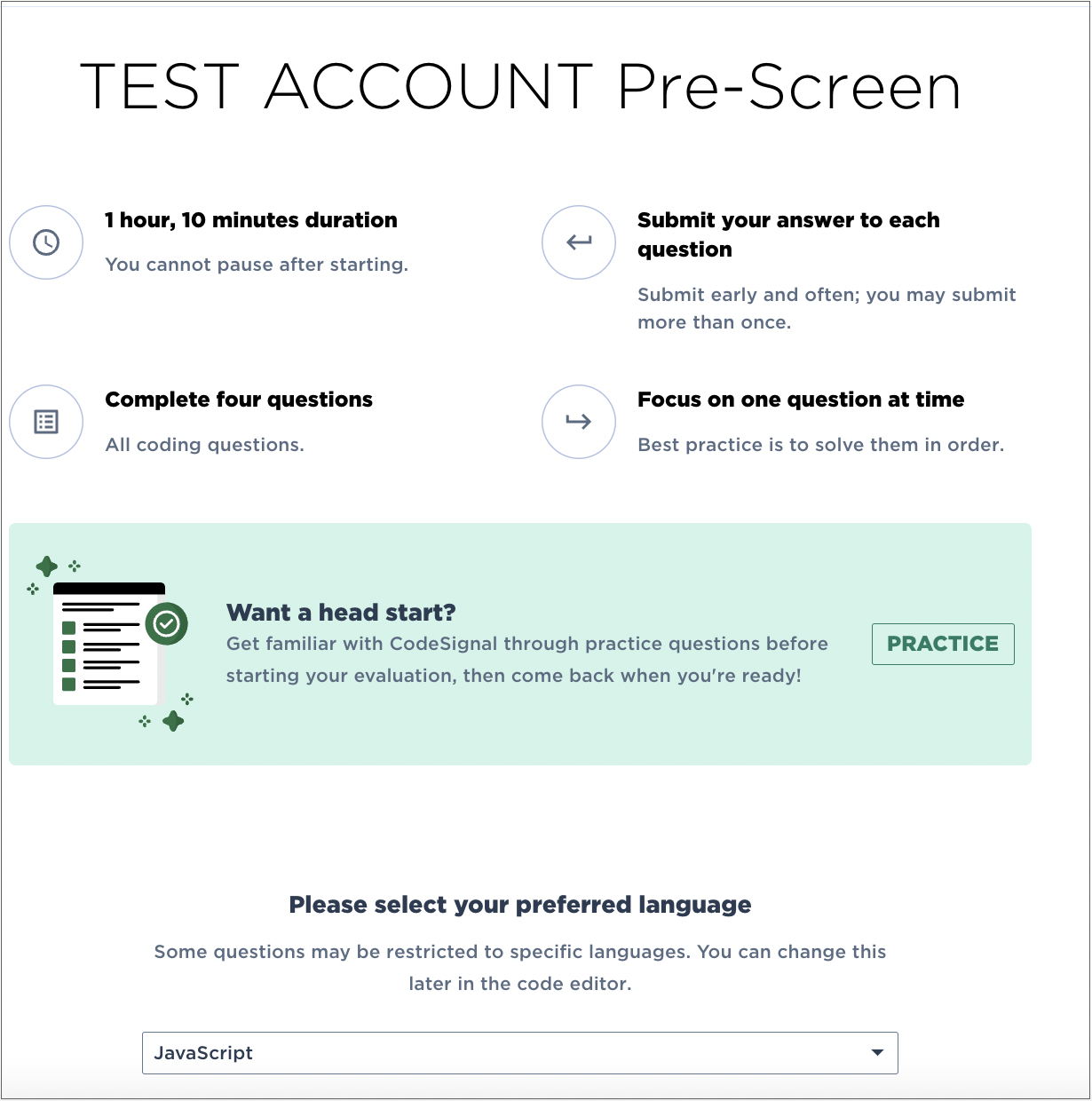Click the 'Want a head start?' heading
The image size is (1092, 1101).
tap(341, 613)
